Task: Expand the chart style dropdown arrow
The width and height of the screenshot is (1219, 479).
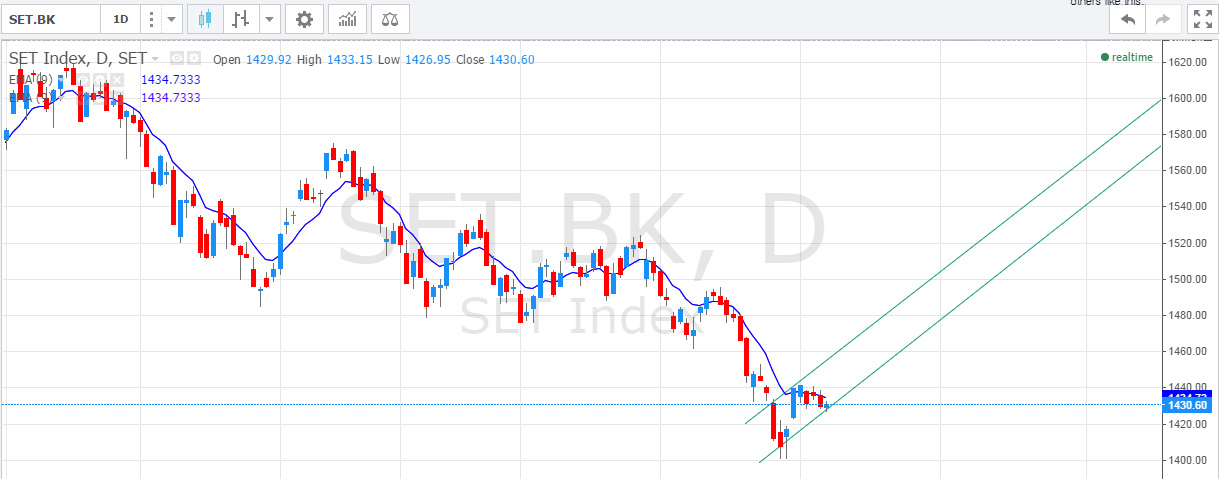Action: point(270,19)
